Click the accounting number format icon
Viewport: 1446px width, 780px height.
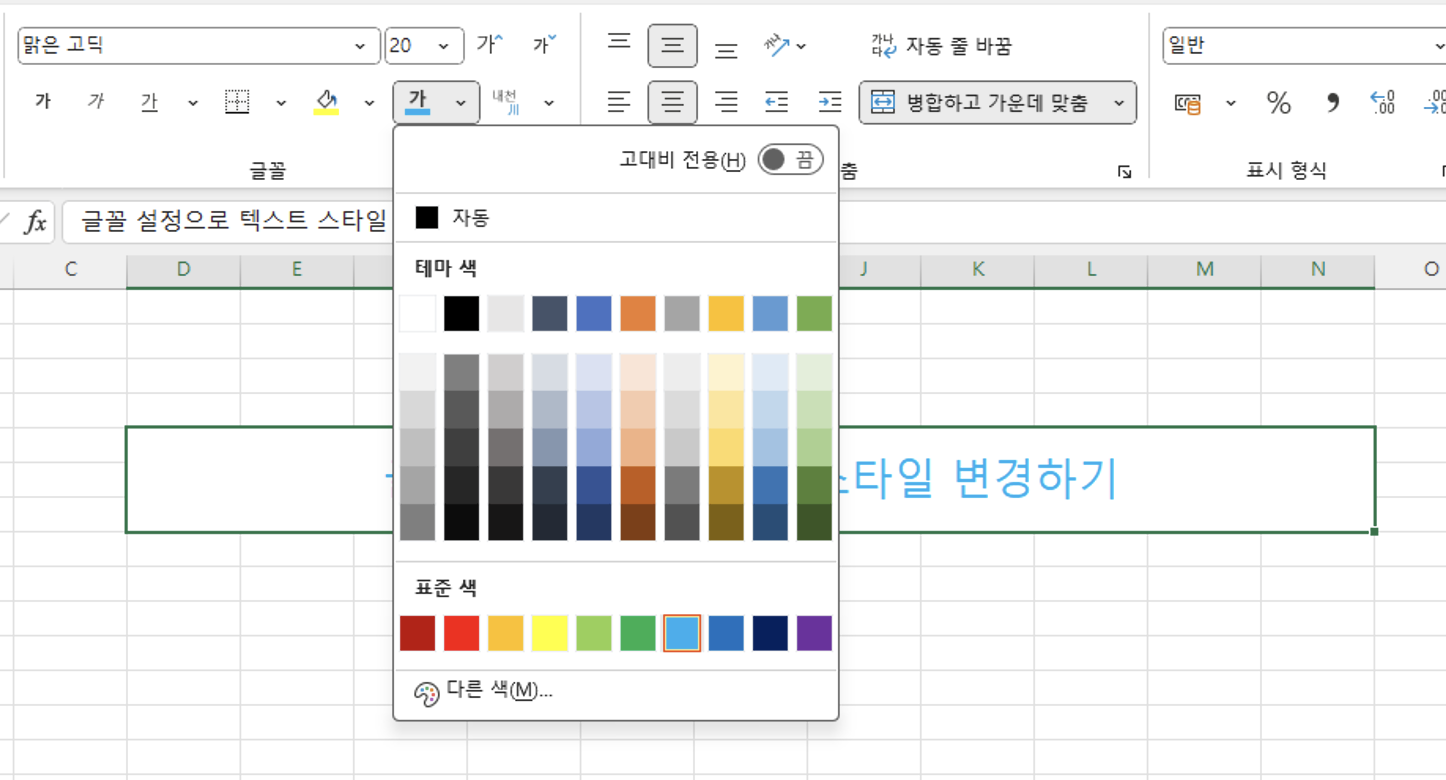click(x=1188, y=102)
